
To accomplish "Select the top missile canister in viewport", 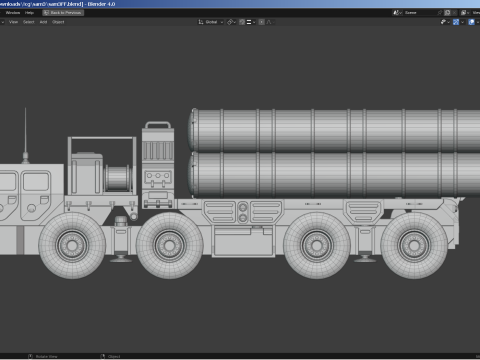I will 333,131.
